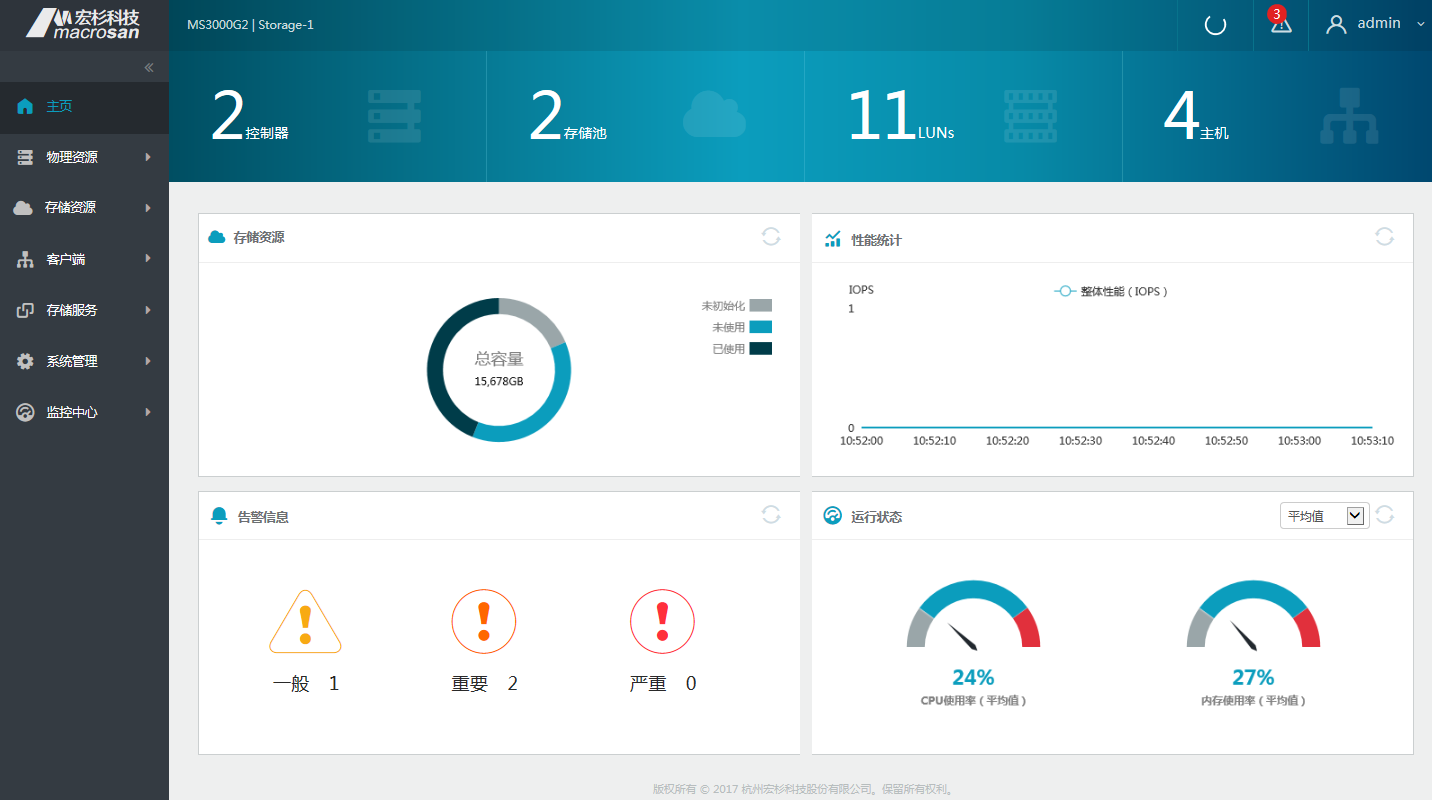This screenshot has height=800, width=1432.
Task: Click the 严重 critical alarm icon
Action: [662, 622]
